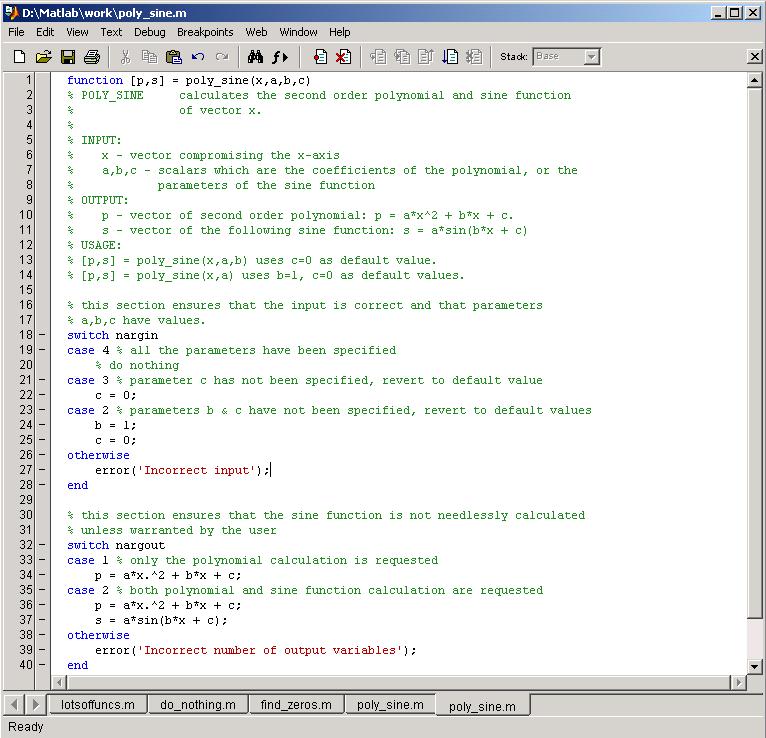
Task: Toggle breakpoint dash at line 18 switch nargin
Action: click(43, 335)
